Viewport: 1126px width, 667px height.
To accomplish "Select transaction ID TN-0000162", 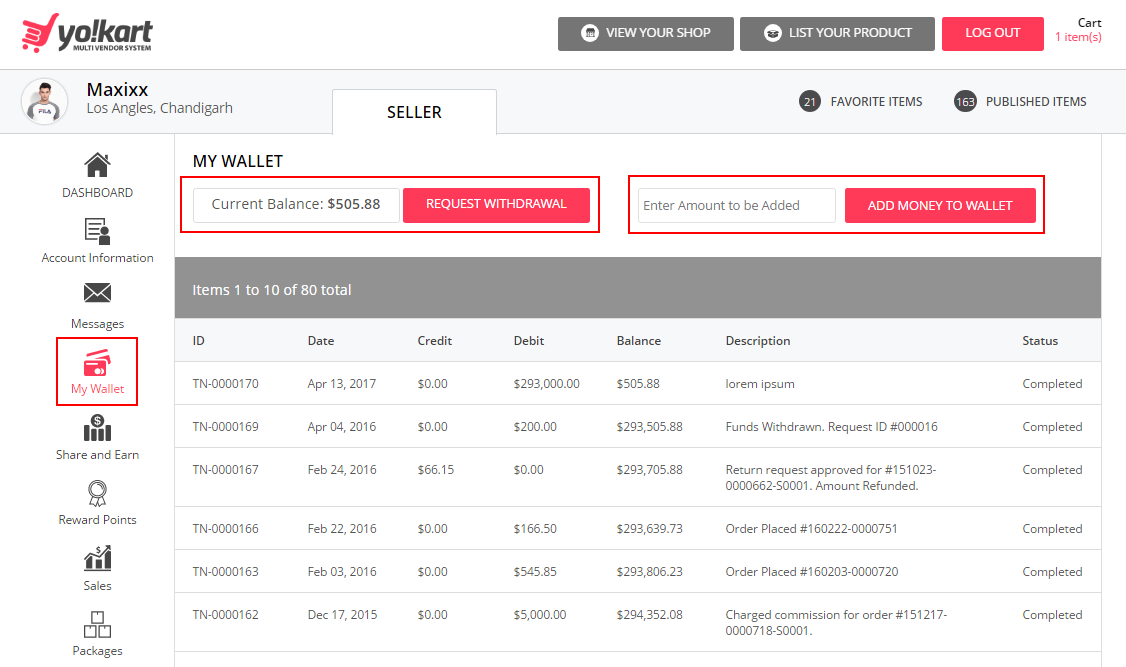I will click(225, 615).
